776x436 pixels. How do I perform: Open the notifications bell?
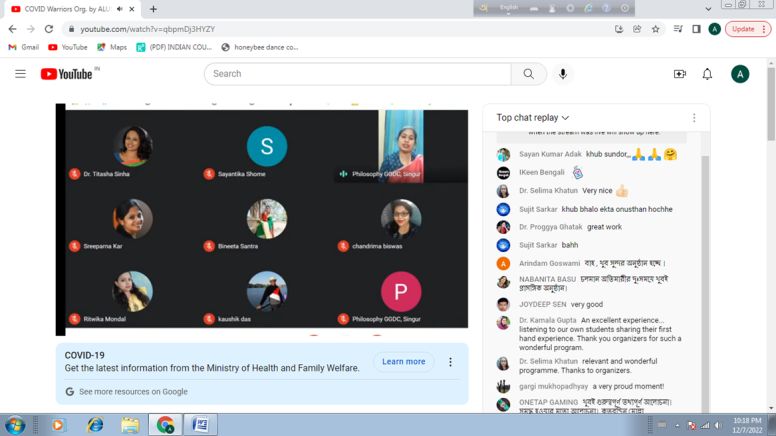[707, 74]
